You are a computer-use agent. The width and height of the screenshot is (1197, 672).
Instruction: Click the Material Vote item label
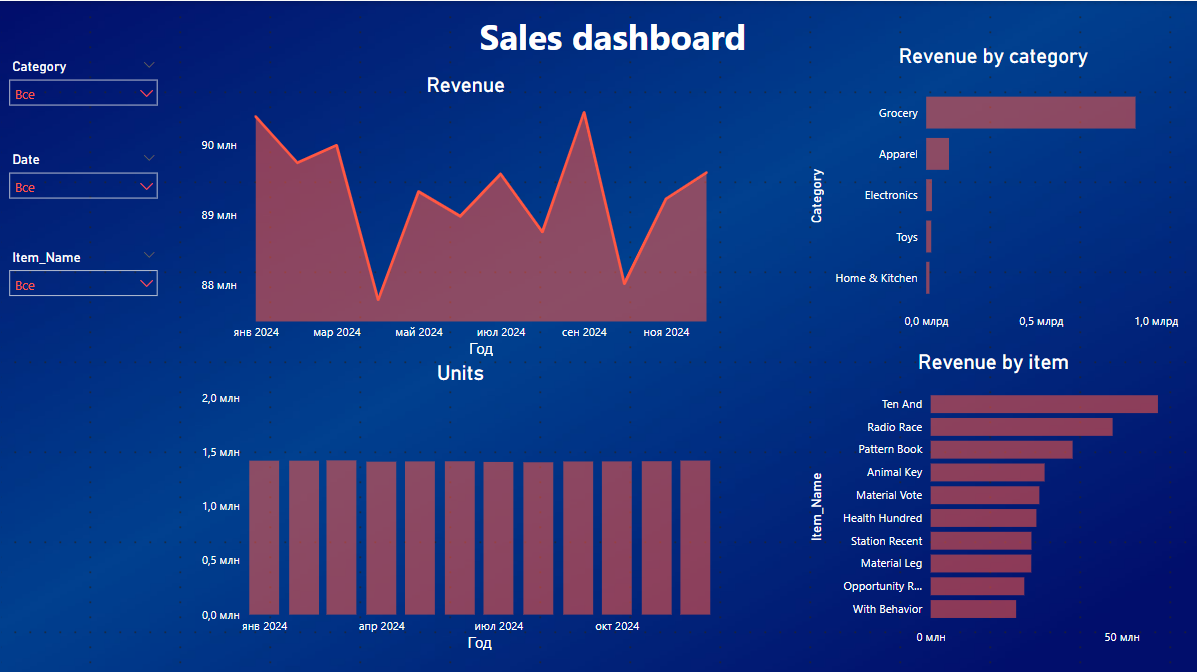click(889, 495)
